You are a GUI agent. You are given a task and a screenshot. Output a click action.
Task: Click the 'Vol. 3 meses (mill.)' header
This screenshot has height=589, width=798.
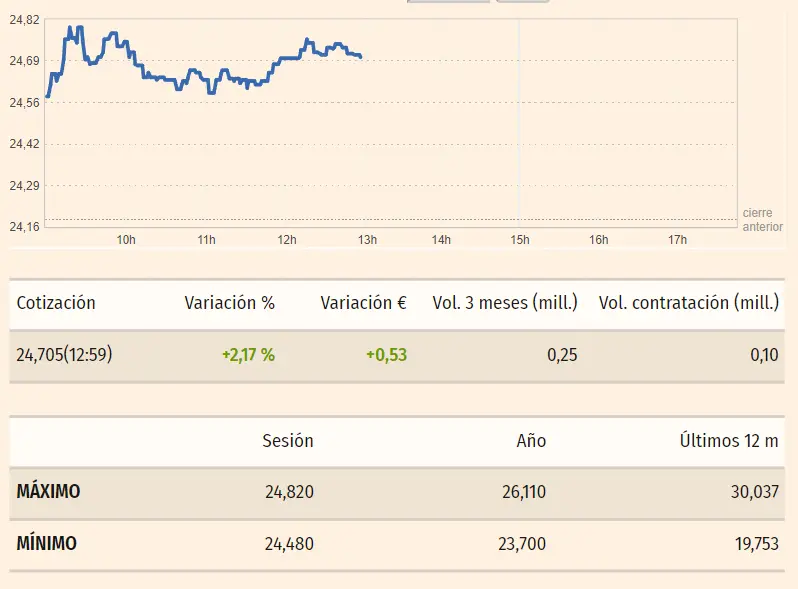tap(505, 303)
